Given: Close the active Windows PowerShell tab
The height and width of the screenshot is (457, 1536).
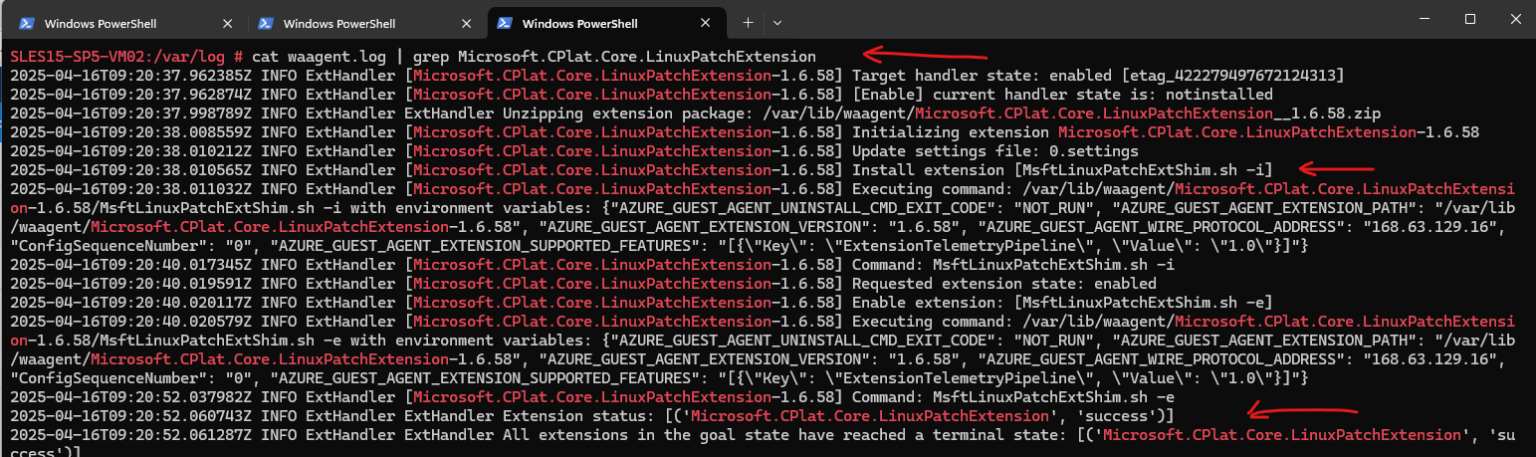Looking at the screenshot, I should pyautogui.click(x=706, y=23).
